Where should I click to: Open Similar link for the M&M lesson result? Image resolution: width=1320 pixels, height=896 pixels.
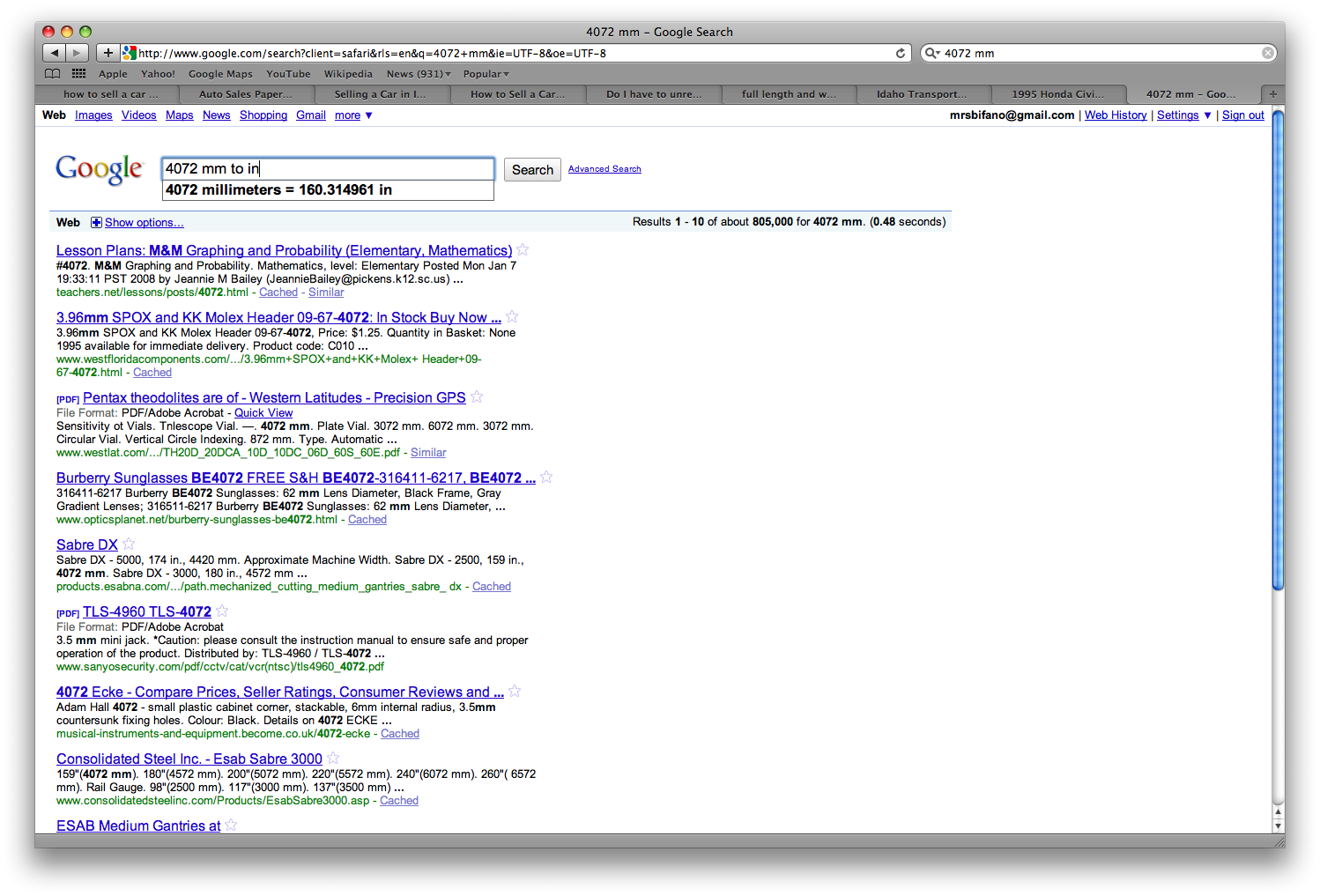pyautogui.click(x=326, y=292)
